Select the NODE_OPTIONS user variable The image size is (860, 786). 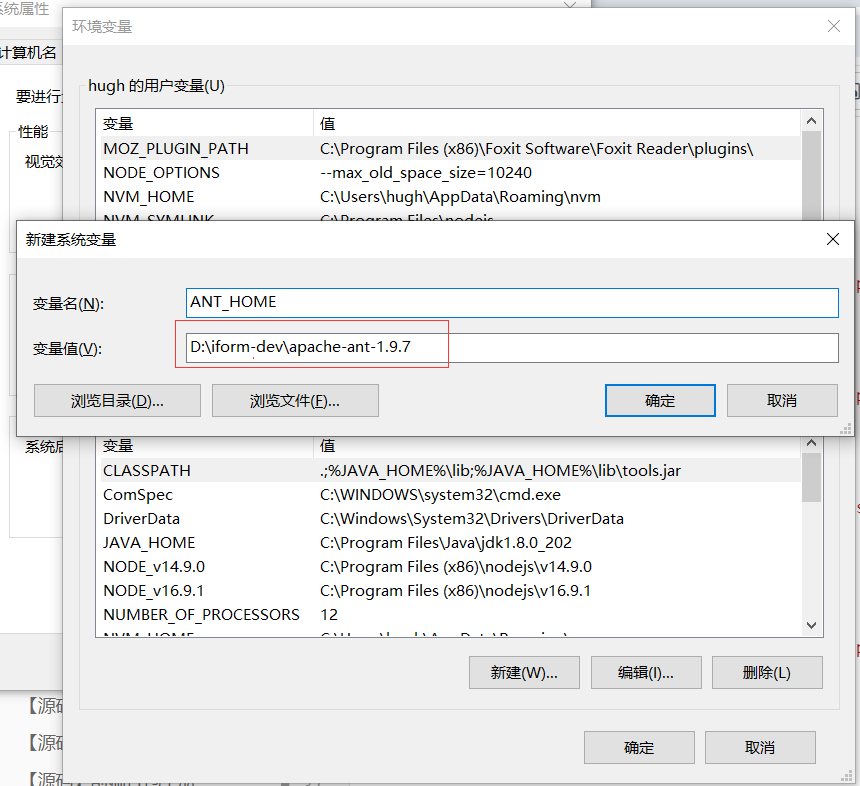[x=161, y=173]
